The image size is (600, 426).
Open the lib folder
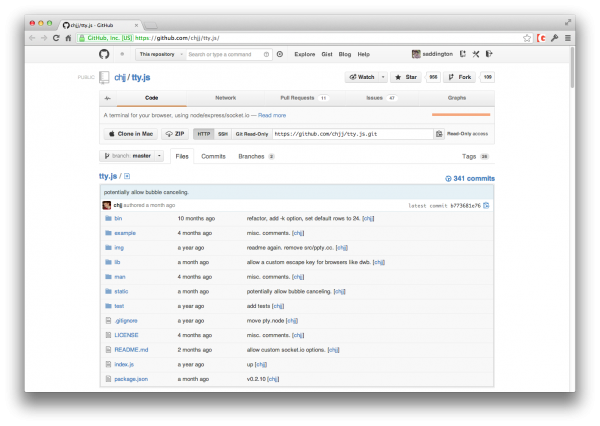point(117,262)
